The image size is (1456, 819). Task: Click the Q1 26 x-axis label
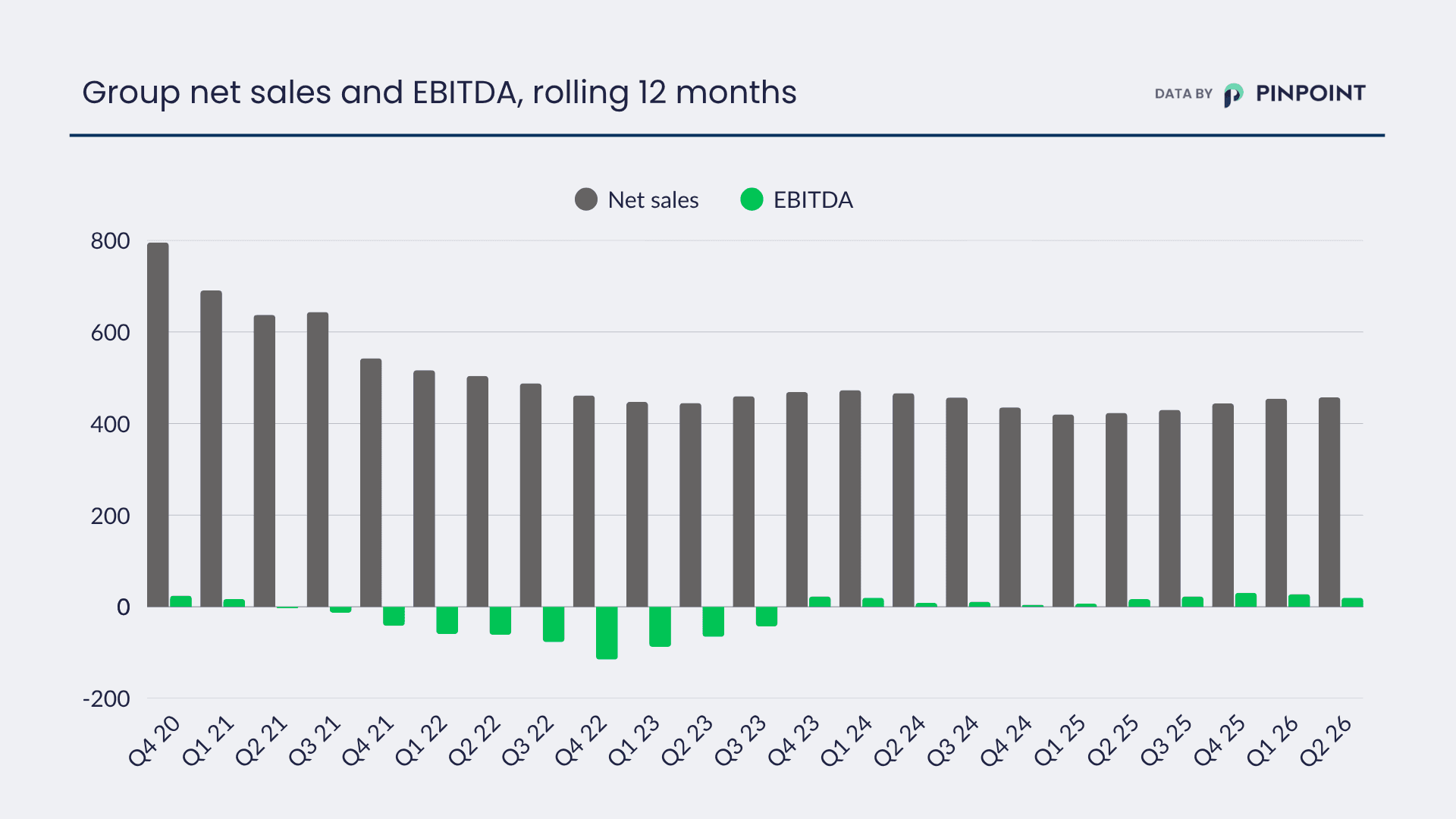tap(1273, 741)
